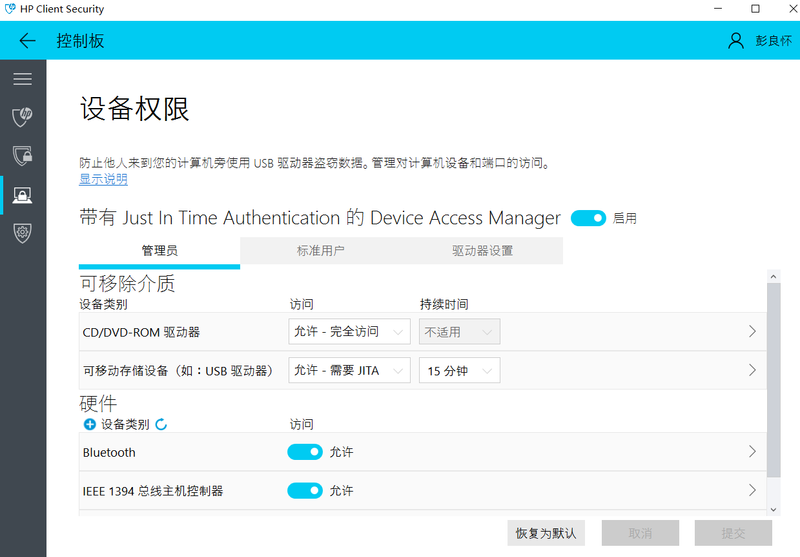
Task: Click the user profile icon 彭良怀
Action: (736, 41)
